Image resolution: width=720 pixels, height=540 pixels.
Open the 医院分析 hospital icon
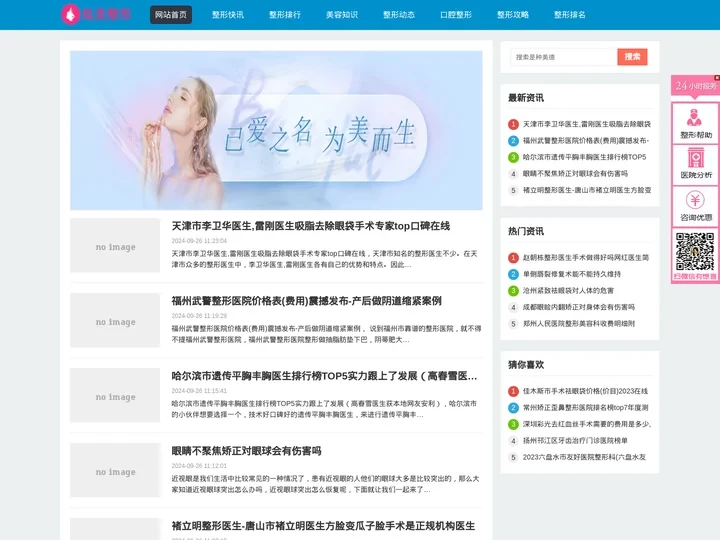pos(696,158)
